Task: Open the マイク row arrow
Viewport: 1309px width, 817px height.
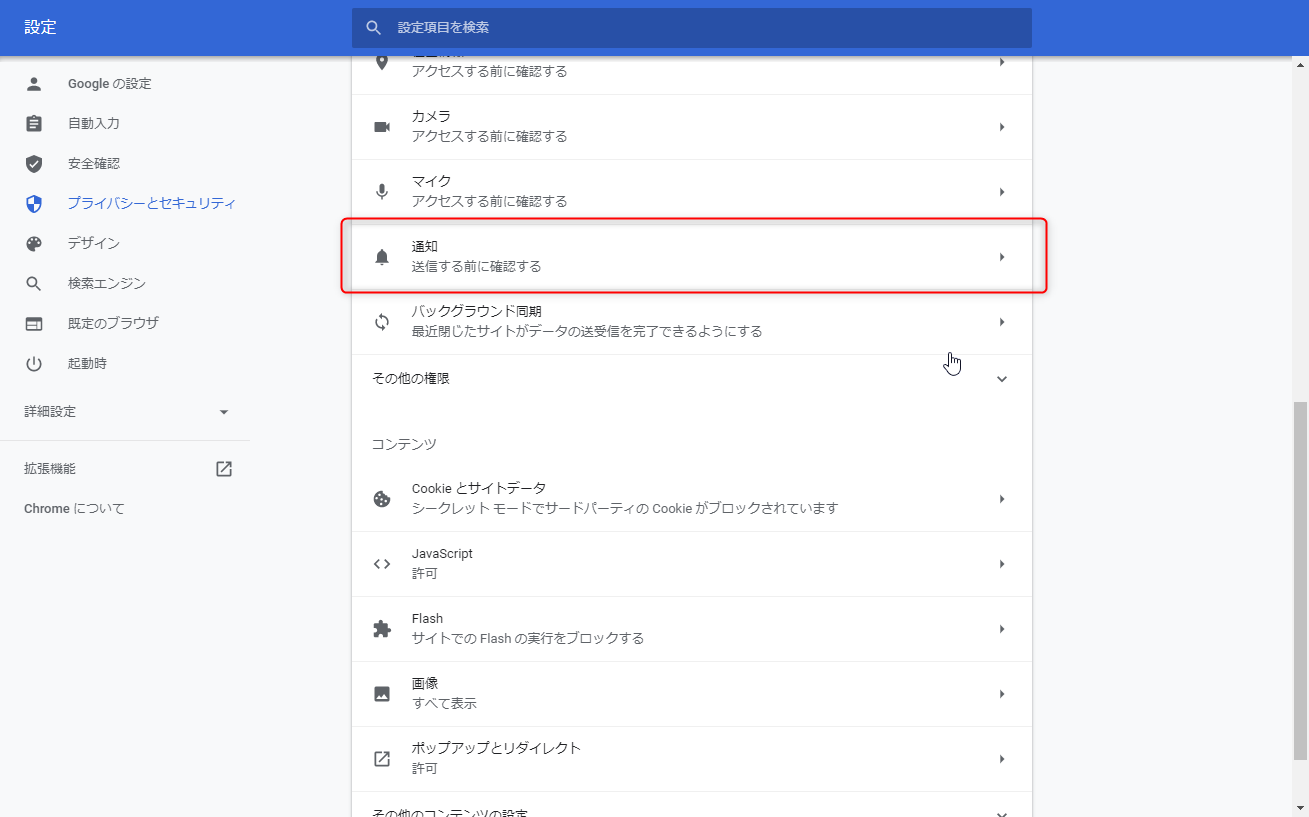Action: click(x=1002, y=192)
